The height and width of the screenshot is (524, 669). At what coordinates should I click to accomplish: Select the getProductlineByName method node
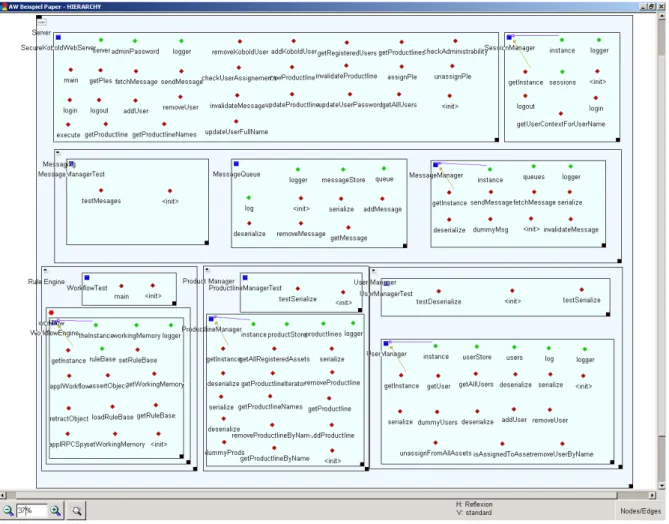[x=274, y=448]
